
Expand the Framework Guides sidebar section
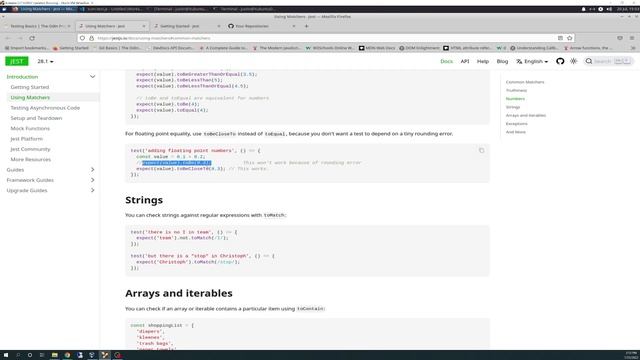[92, 180]
